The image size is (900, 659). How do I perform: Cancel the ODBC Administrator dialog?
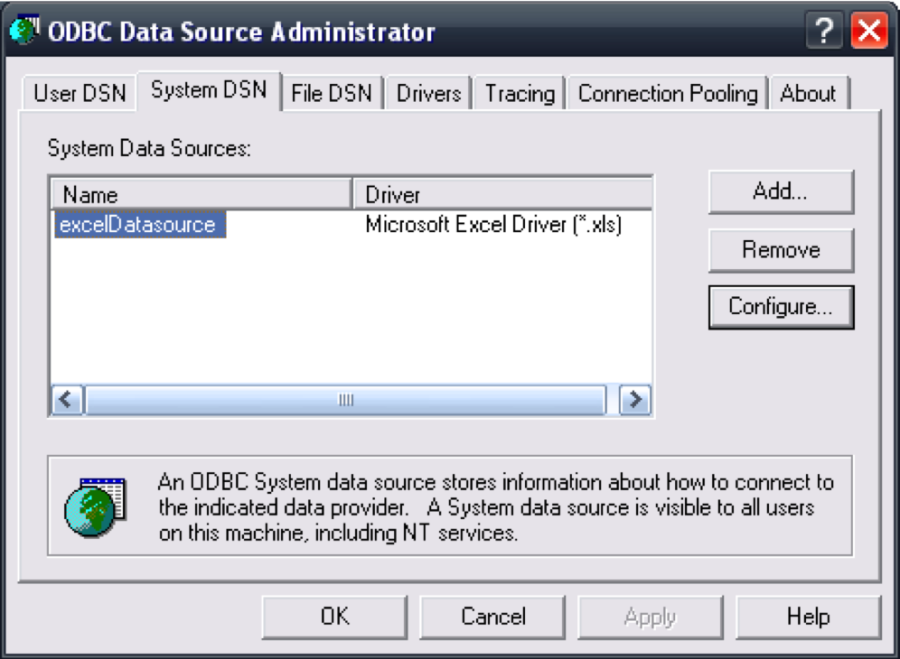[494, 617]
